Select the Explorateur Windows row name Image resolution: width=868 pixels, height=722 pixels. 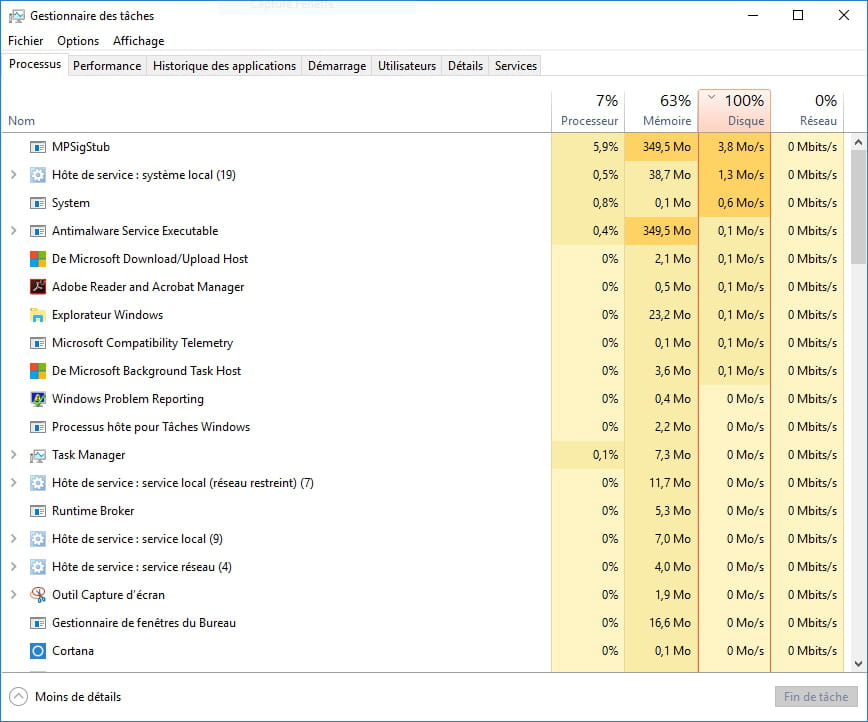(x=107, y=315)
